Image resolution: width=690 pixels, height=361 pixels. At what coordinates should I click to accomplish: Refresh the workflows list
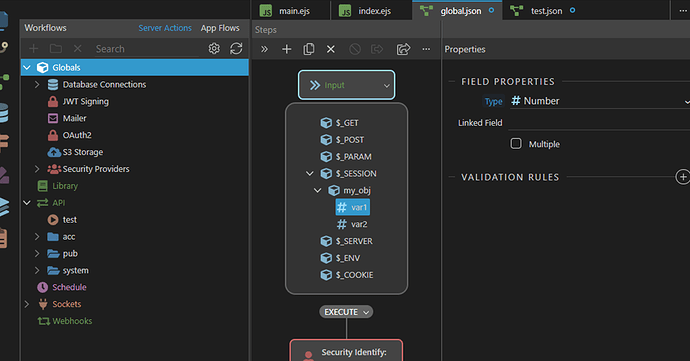tap(236, 48)
